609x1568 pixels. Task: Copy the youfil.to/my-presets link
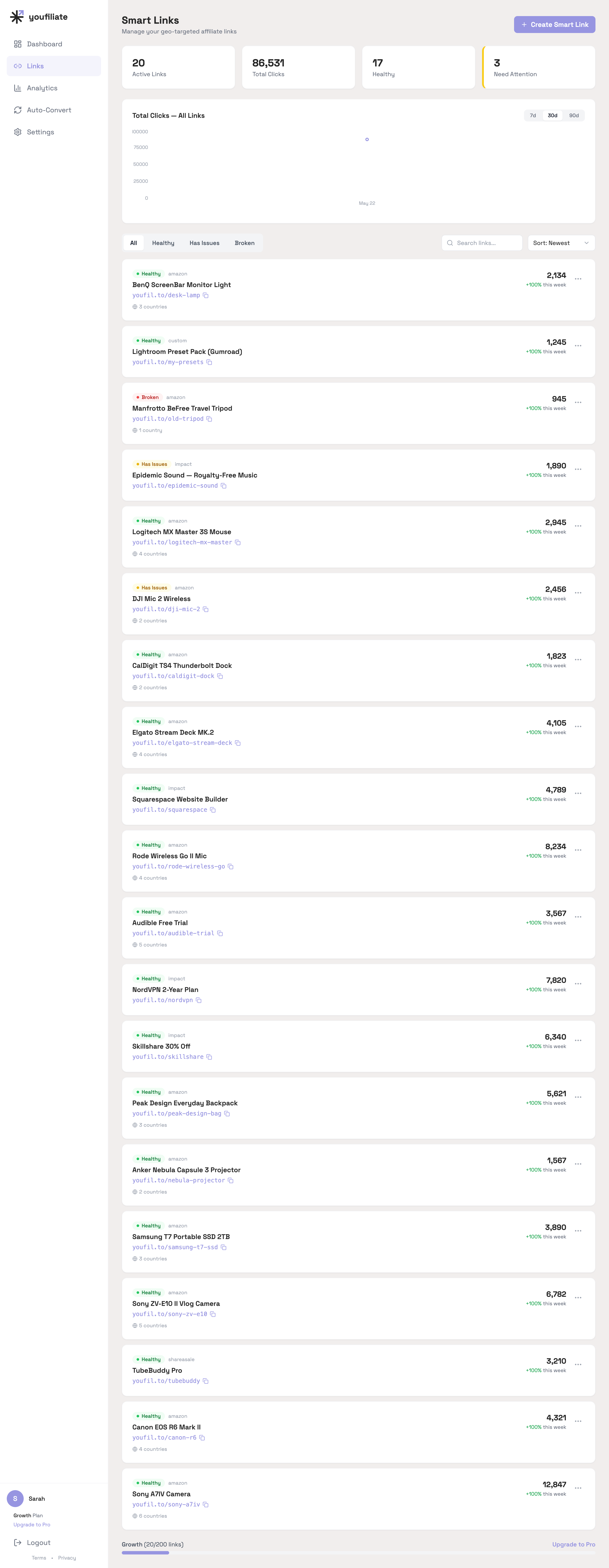(209, 362)
